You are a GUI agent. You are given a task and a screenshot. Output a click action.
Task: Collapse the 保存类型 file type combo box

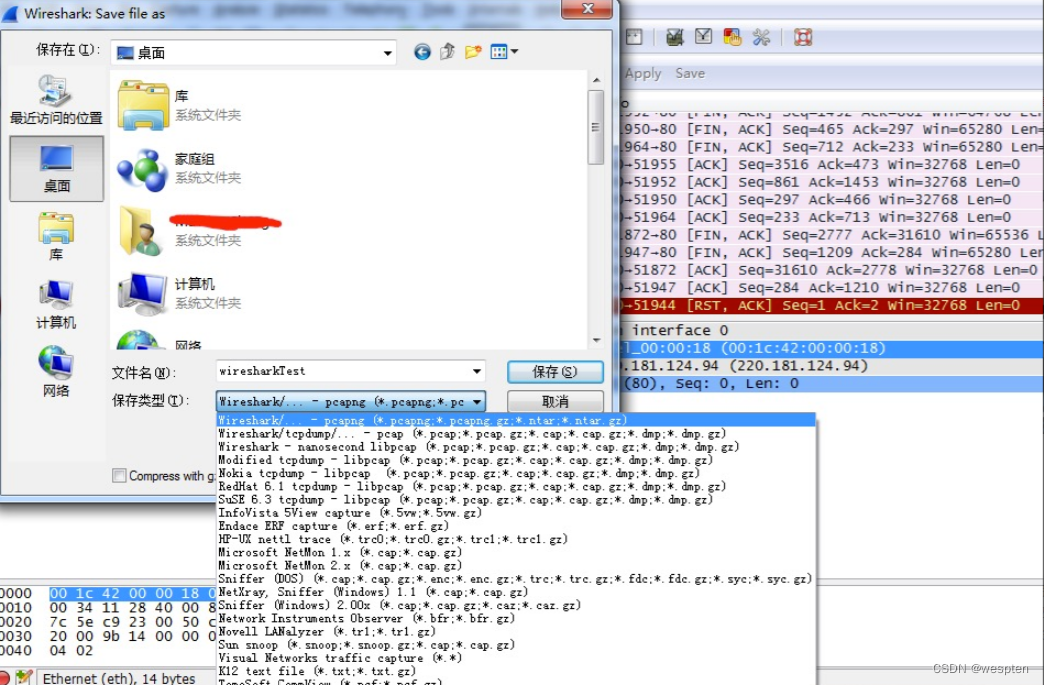pyautogui.click(x=477, y=401)
